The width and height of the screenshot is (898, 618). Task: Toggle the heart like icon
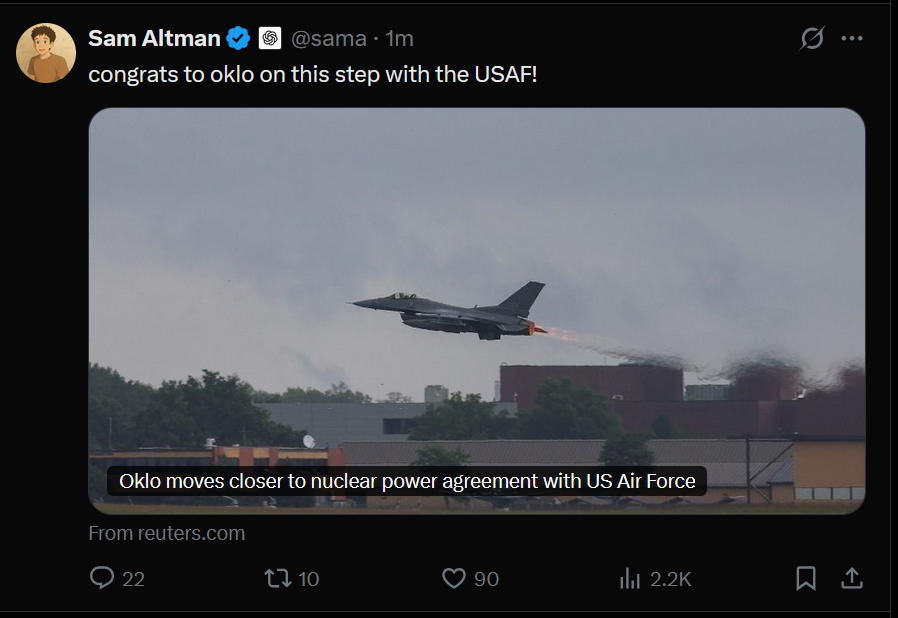tap(454, 578)
